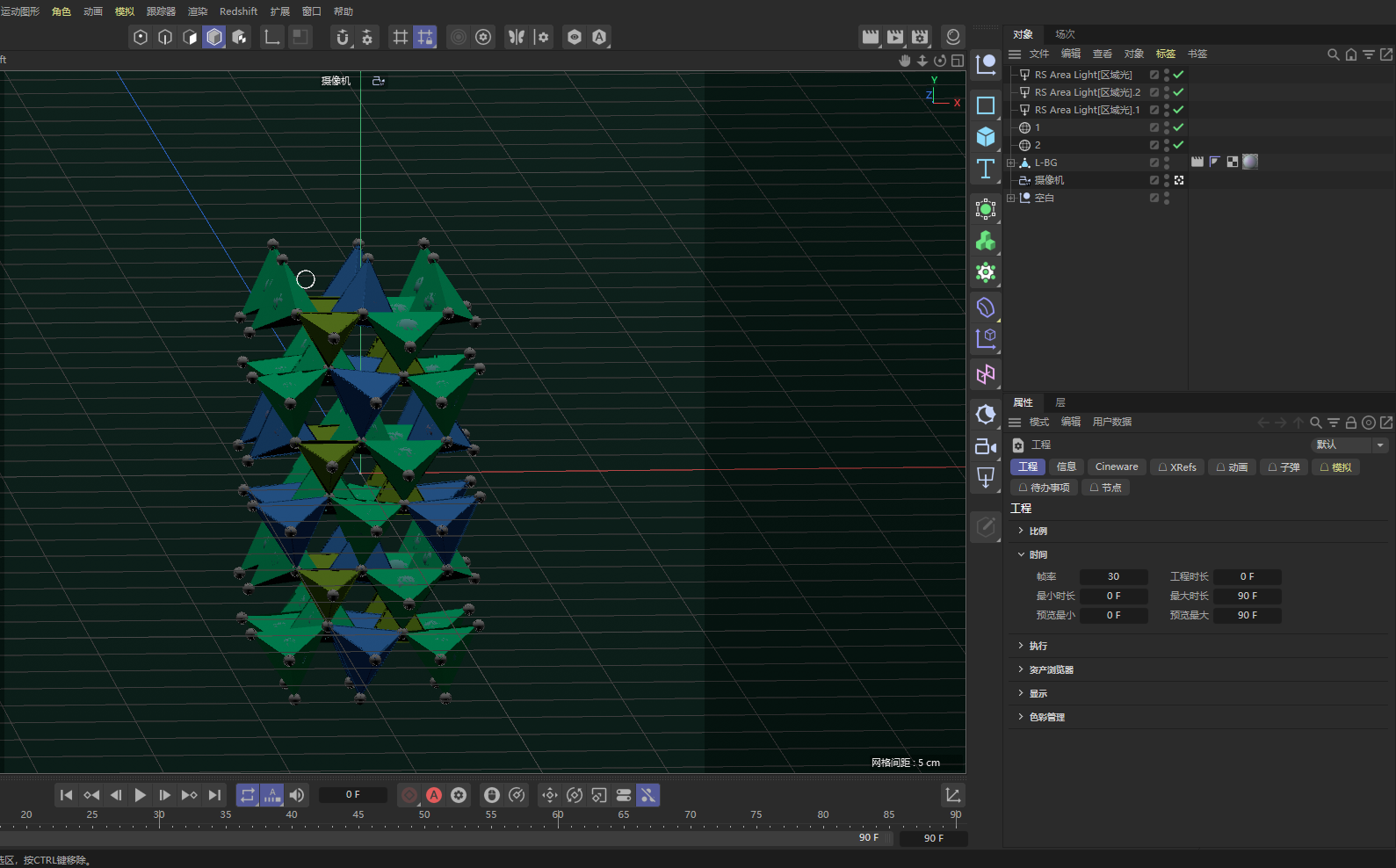Open the 用户数据 menu in attributes
This screenshot has height=868, width=1396.
(x=1112, y=422)
